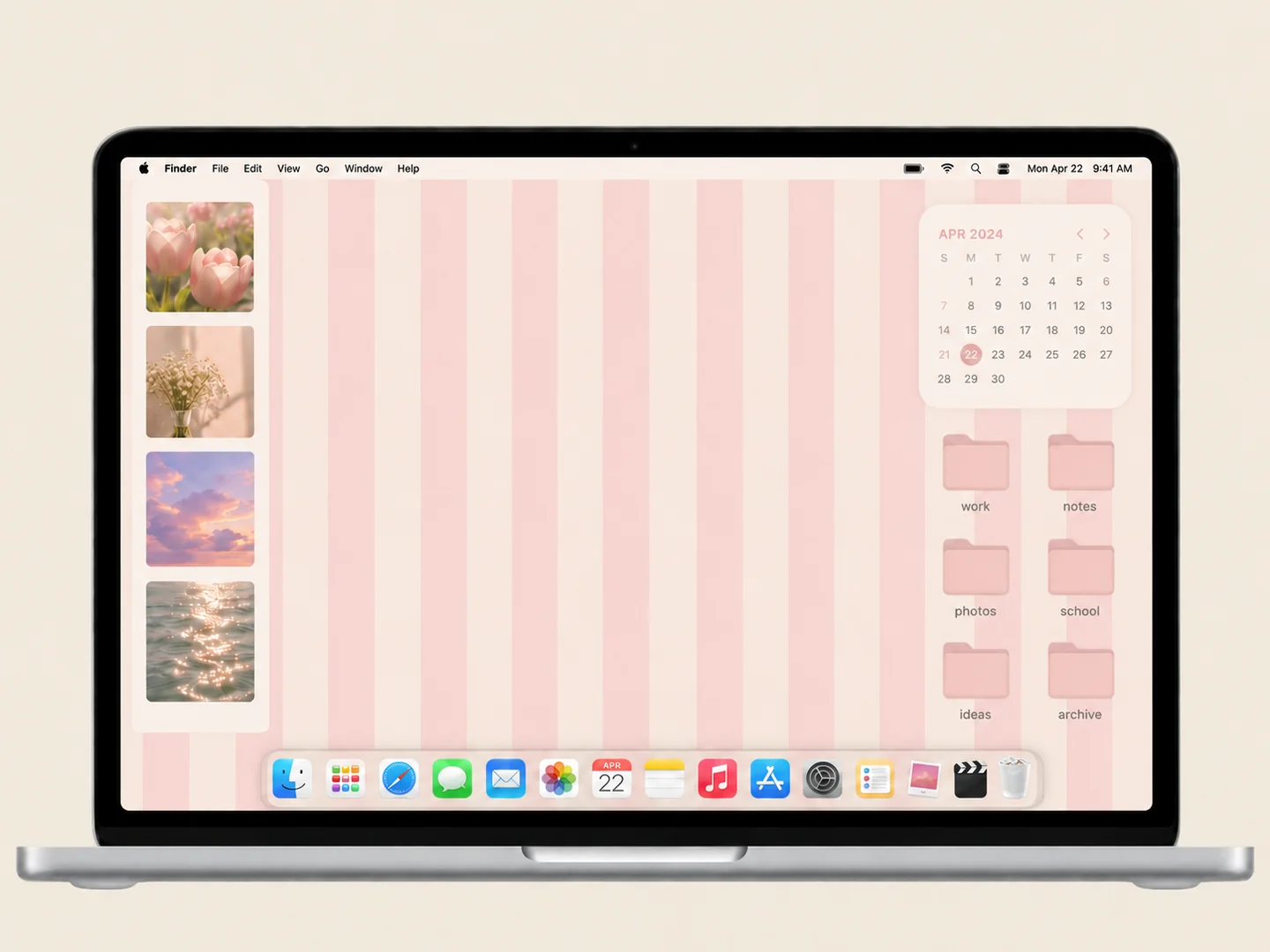Launch the Photos app from the dock
1270x952 pixels.
click(559, 779)
